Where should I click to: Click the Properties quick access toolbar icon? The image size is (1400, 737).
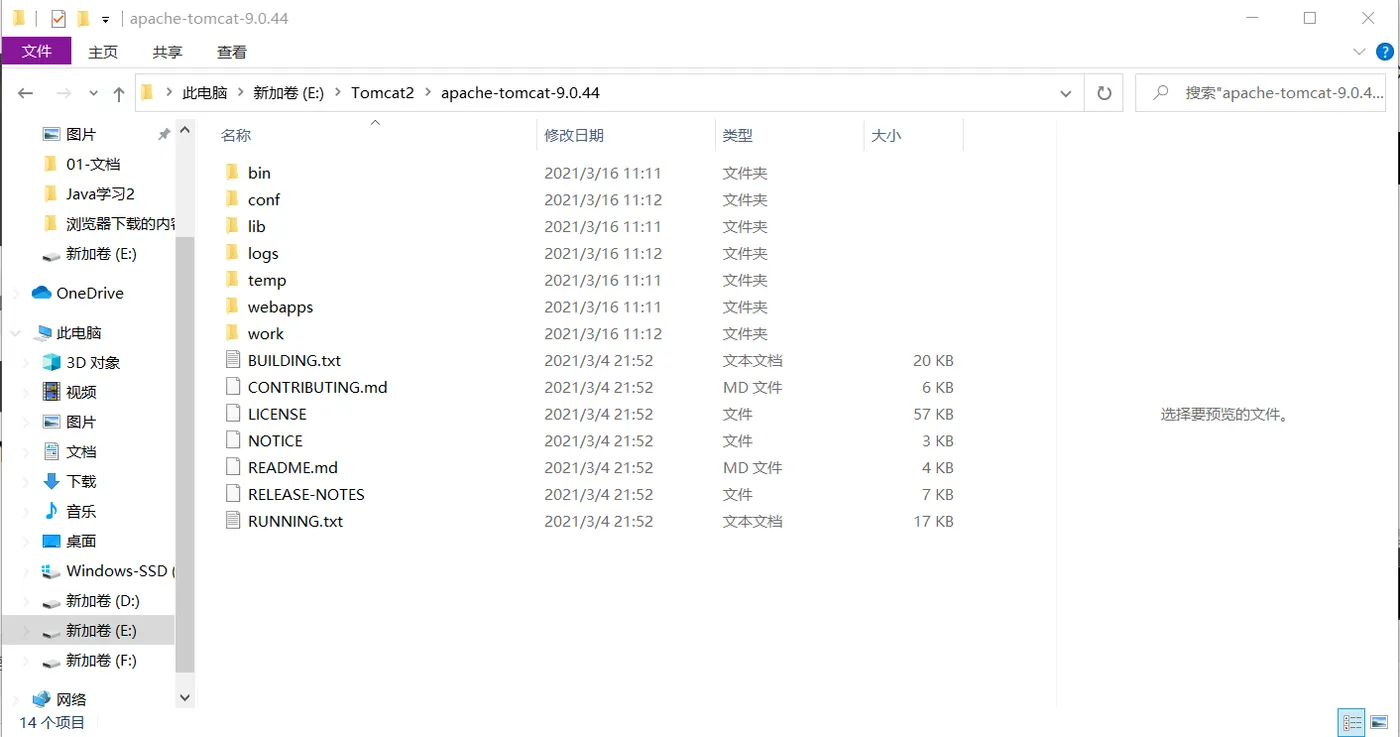point(58,18)
